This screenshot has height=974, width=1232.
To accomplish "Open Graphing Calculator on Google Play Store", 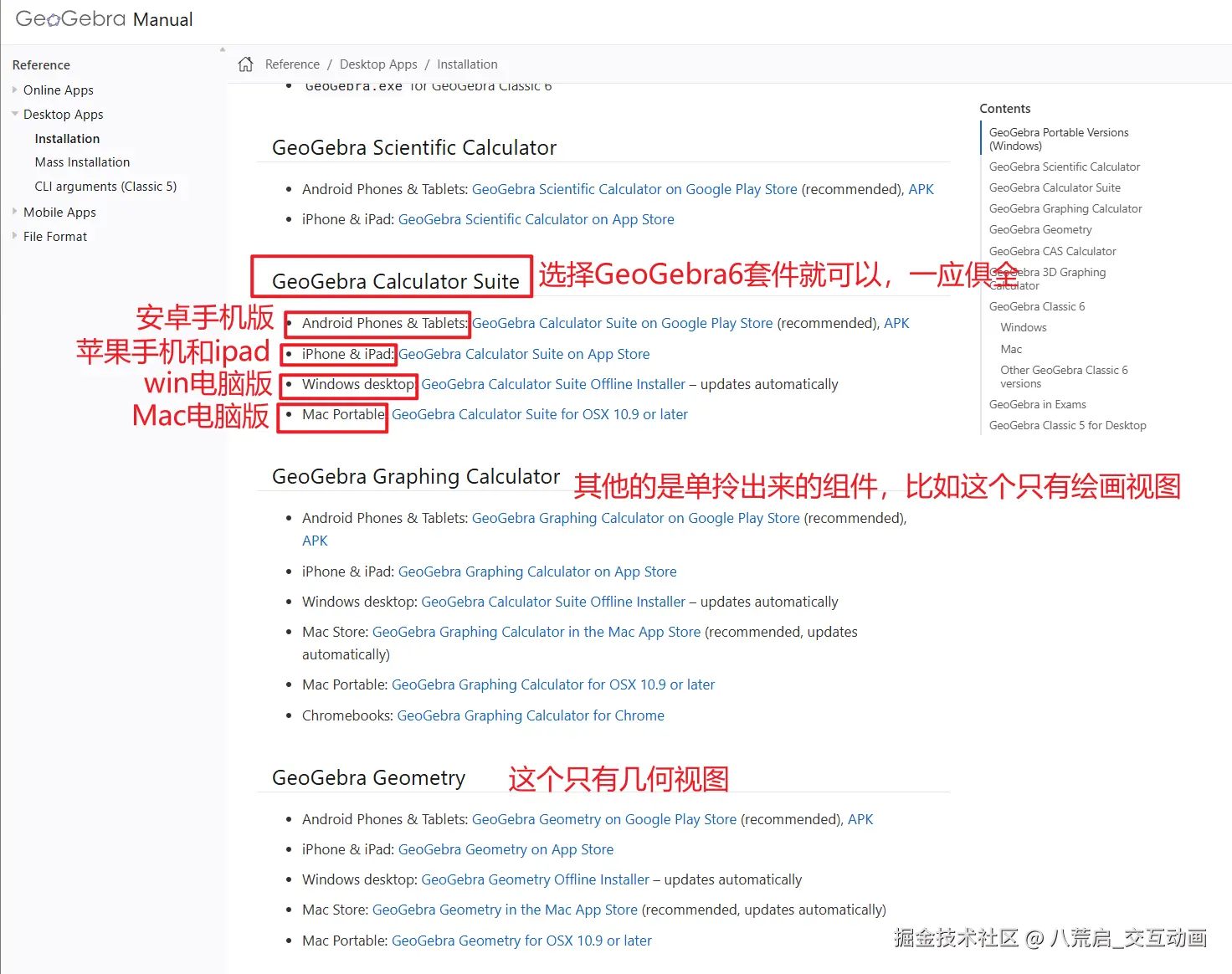I will tap(636, 518).
